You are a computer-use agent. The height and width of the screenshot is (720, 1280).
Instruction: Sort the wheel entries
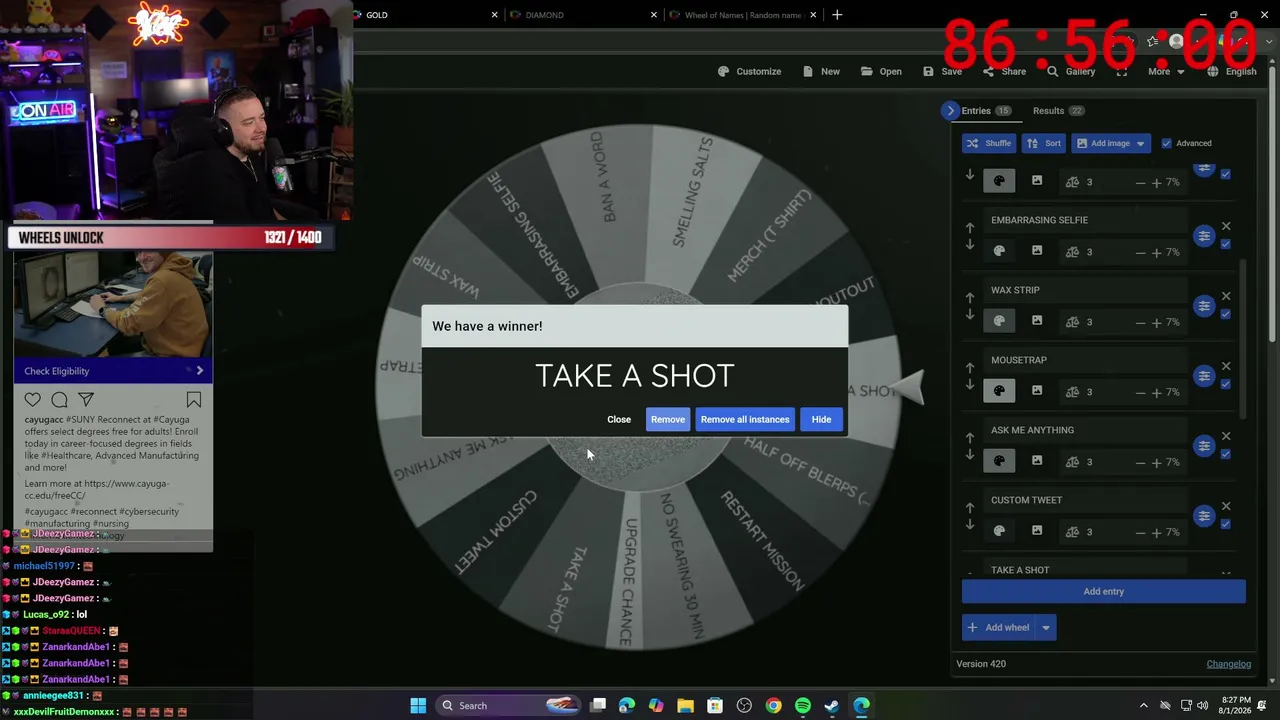[x=1044, y=143]
